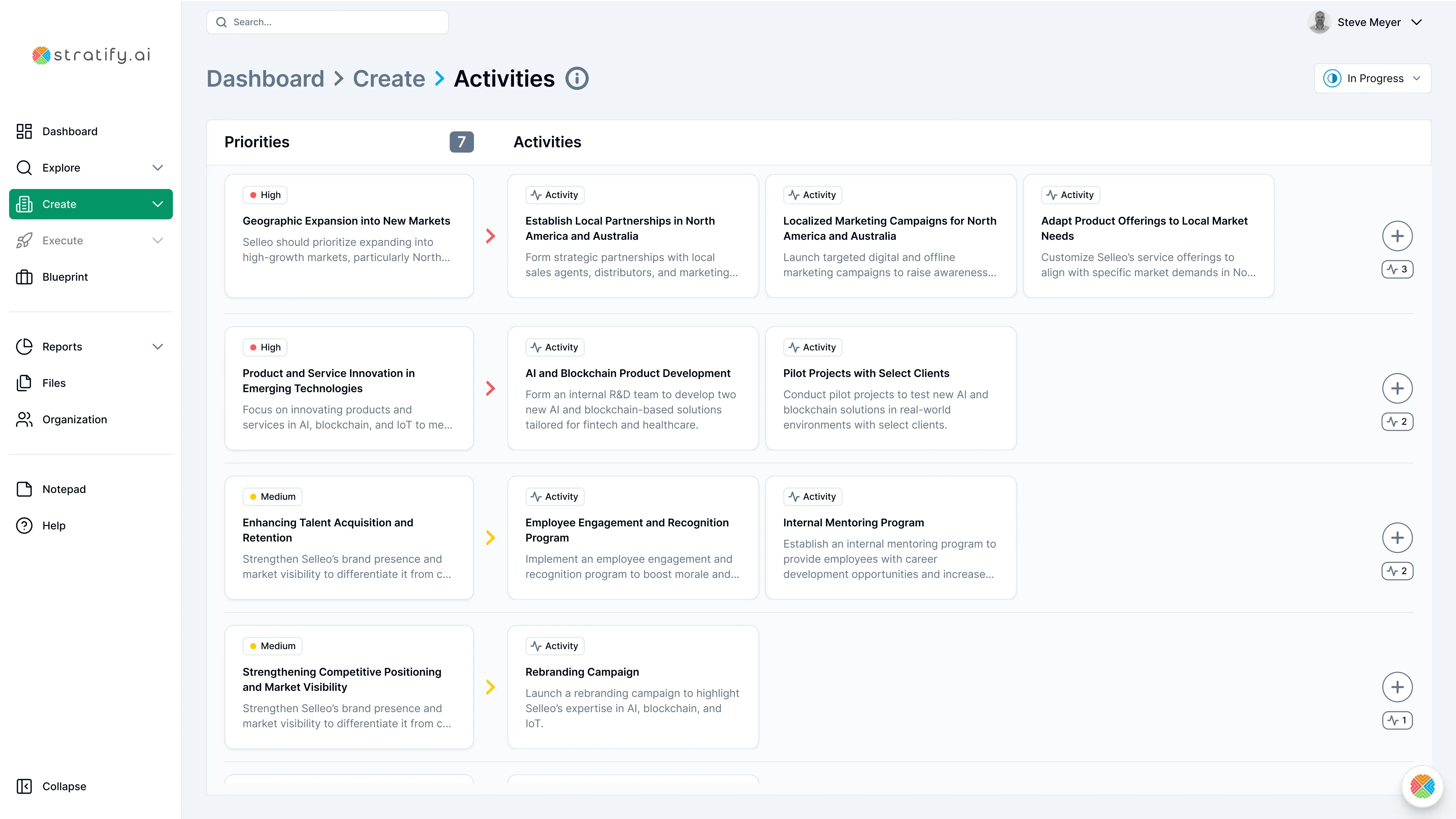The height and width of the screenshot is (819, 1456).
Task: Click the info icon beside Activities heading
Action: tap(577, 79)
